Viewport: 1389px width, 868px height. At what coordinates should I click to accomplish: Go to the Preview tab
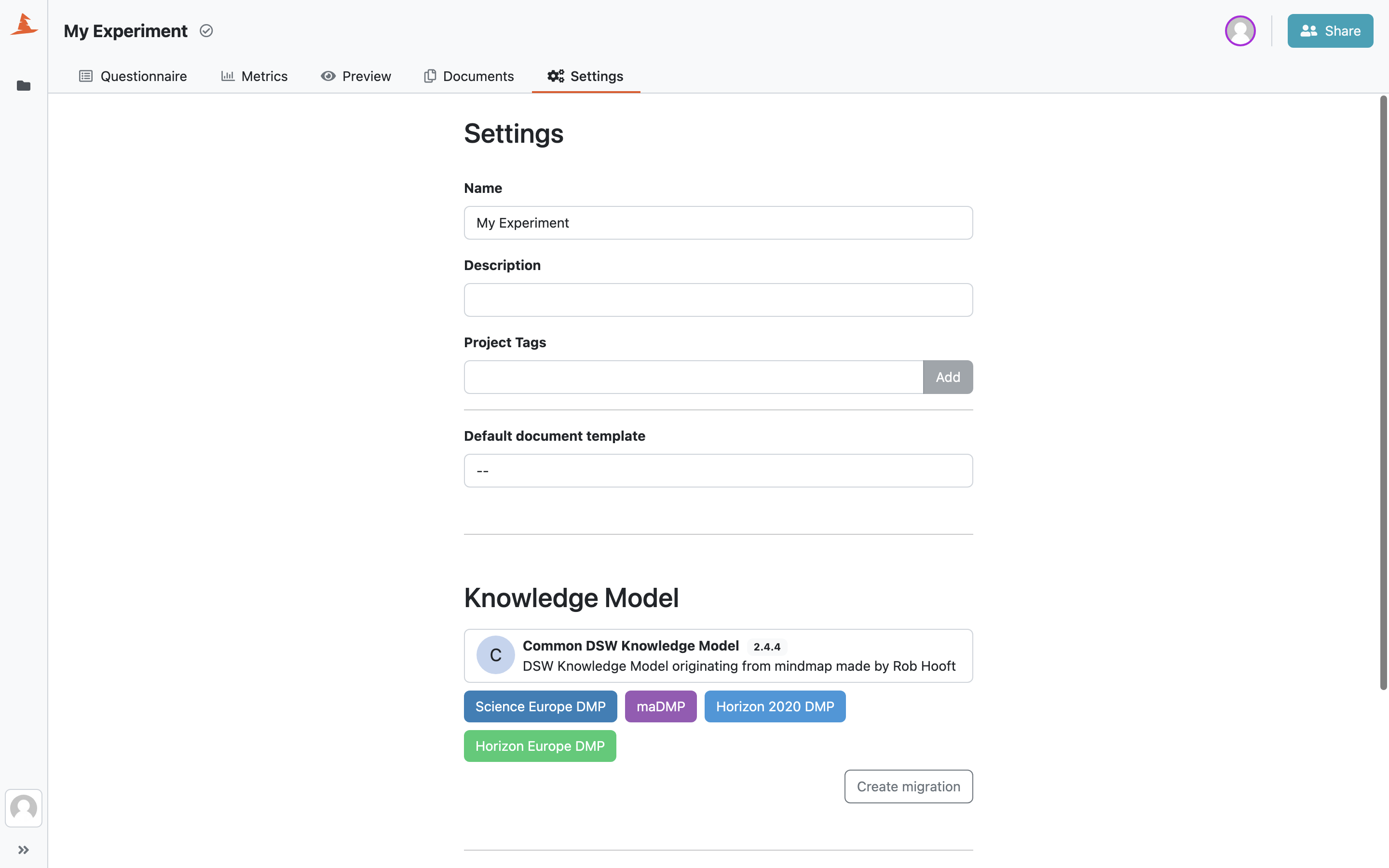click(356, 76)
